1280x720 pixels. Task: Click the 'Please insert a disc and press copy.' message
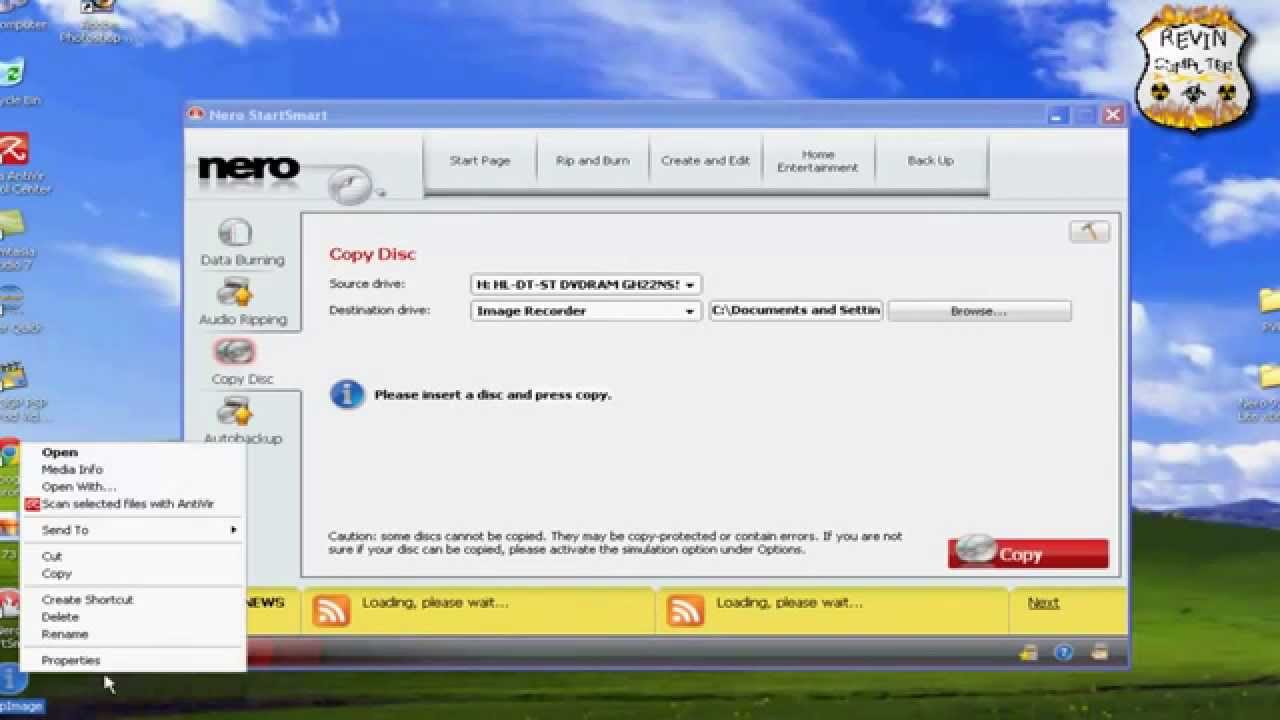tap(492, 395)
